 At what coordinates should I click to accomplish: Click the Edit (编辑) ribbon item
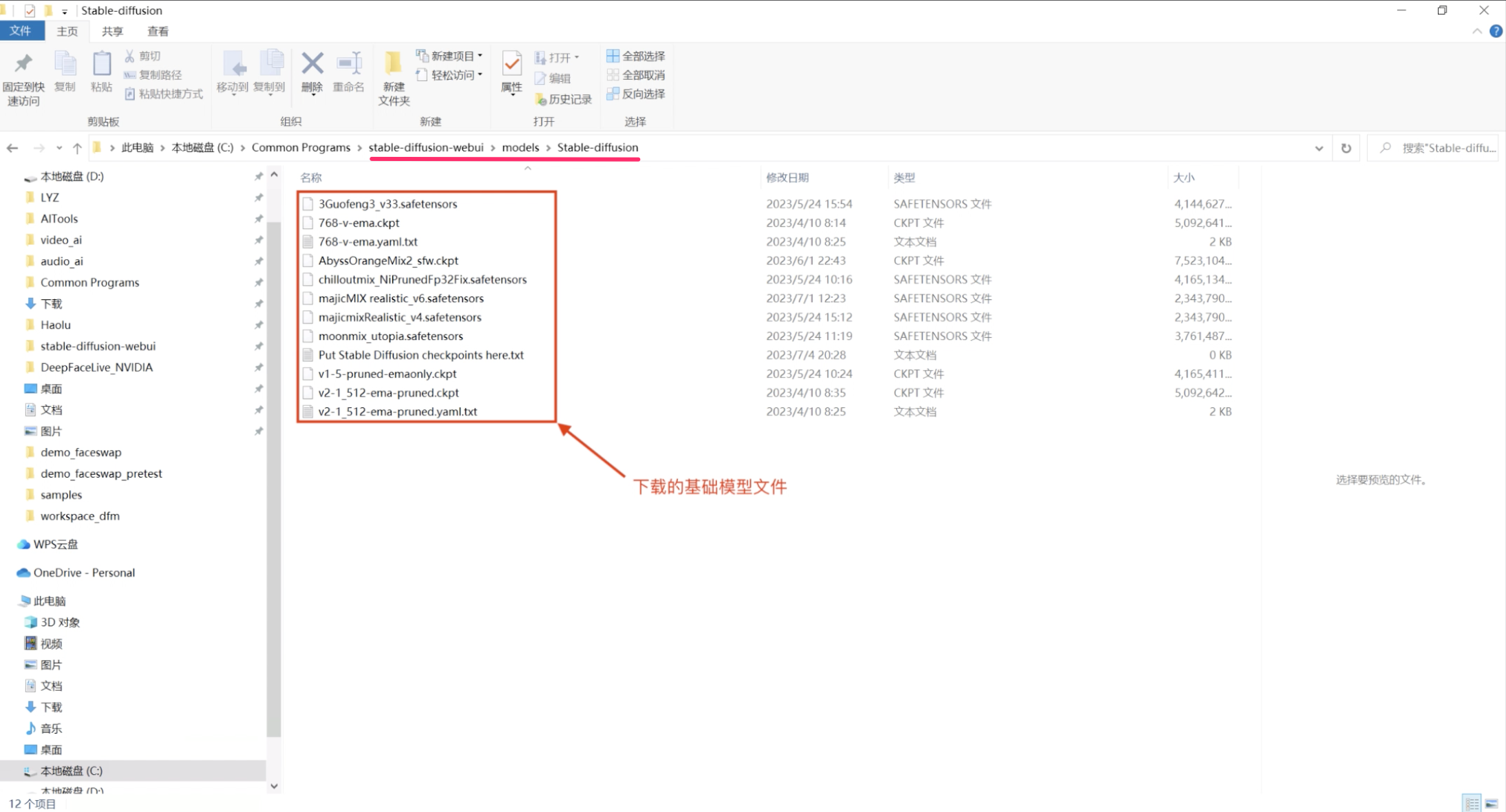click(553, 78)
